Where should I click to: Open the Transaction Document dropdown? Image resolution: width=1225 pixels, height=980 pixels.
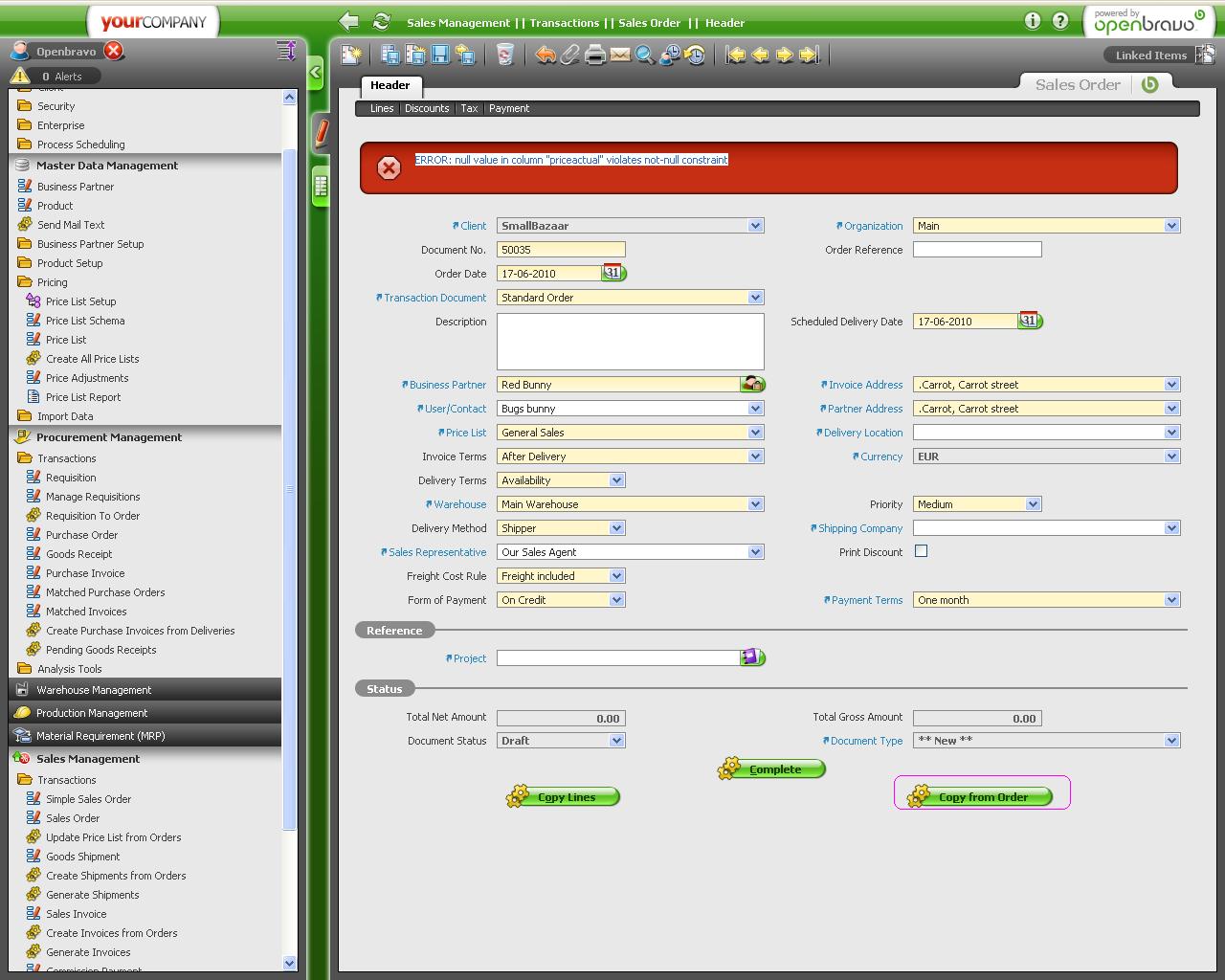[x=755, y=298]
